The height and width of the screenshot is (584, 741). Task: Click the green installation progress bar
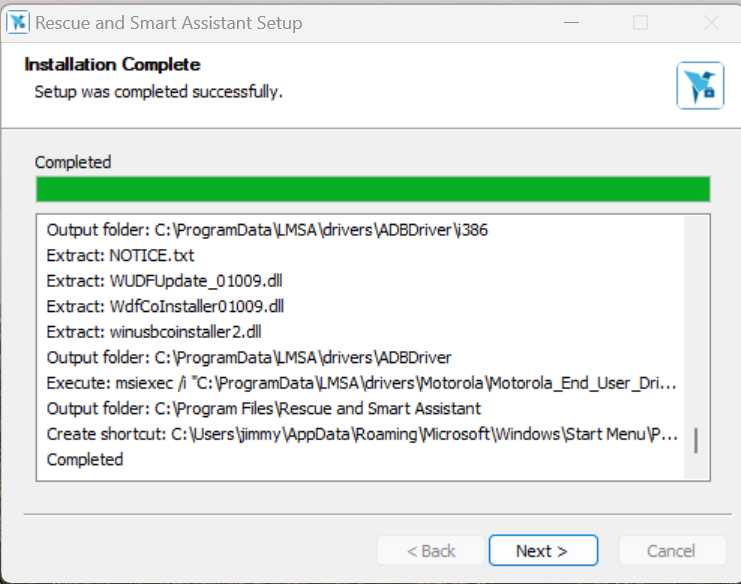coord(372,189)
